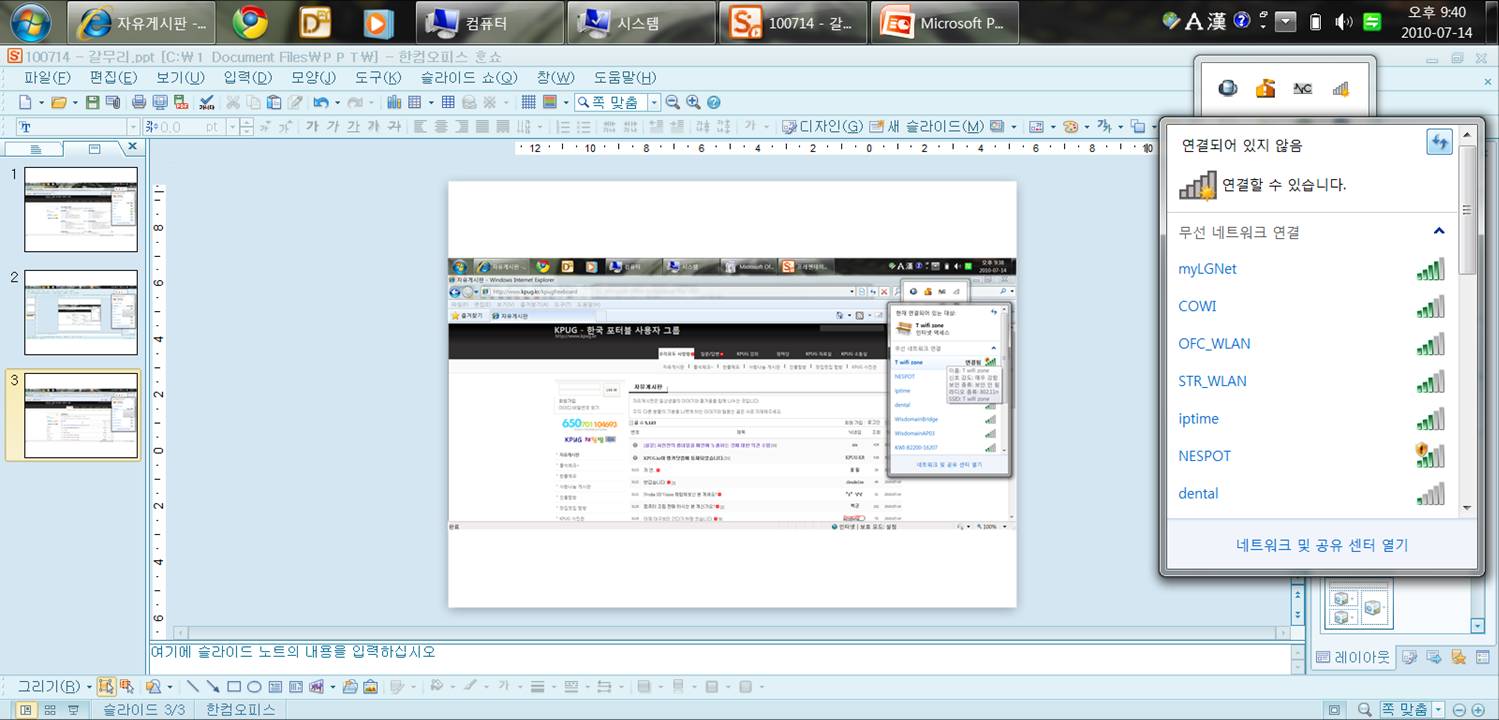Viewport: 1499px width, 720px height.
Task: Open the volume control in system tray
Action: point(1344,22)
